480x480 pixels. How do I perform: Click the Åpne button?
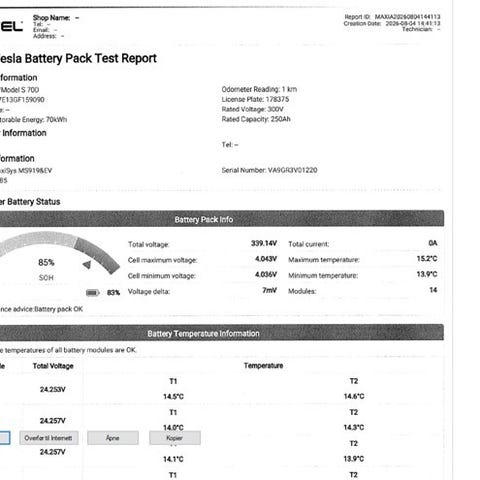pos(113,438)
